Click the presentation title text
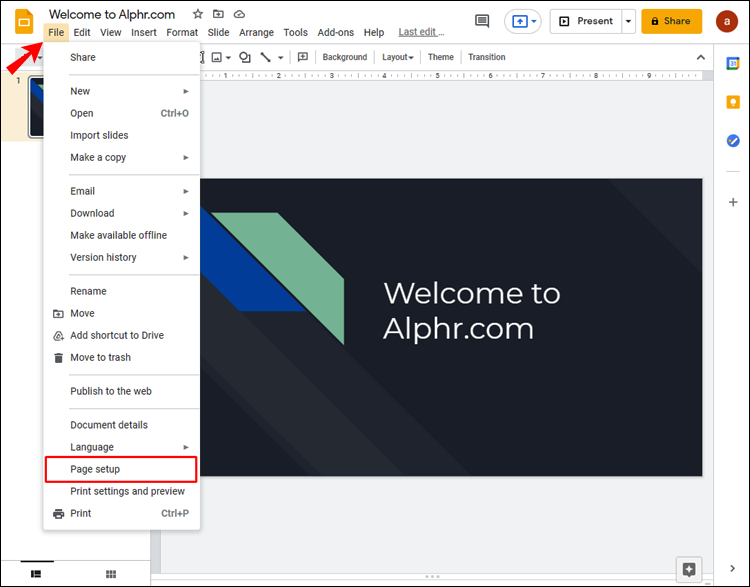 coord(112,14)
